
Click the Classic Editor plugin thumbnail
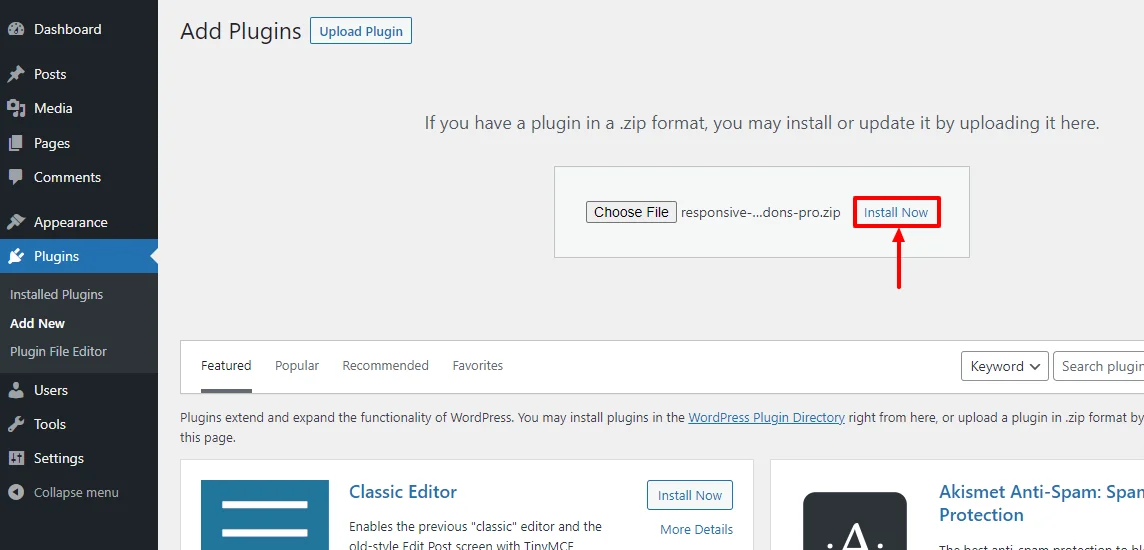click(x=265, y=514)
